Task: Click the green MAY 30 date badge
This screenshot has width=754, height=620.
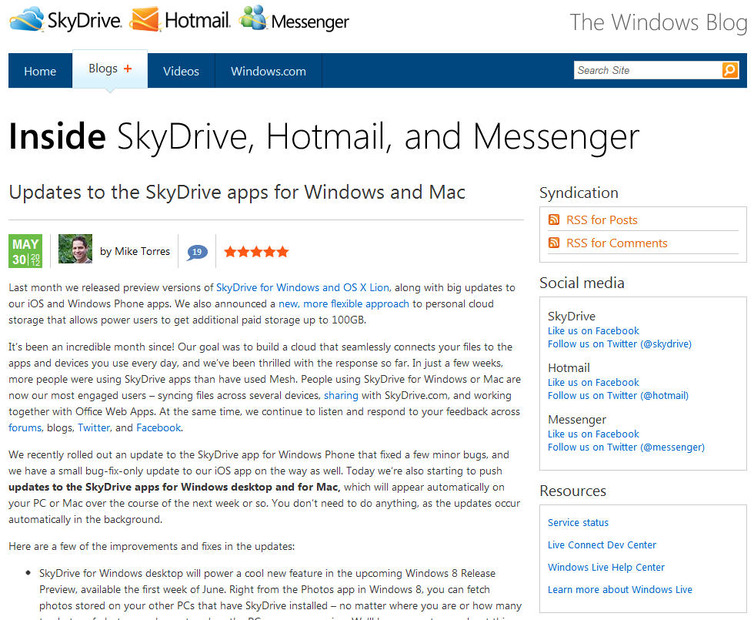Action: click(25, 251)
